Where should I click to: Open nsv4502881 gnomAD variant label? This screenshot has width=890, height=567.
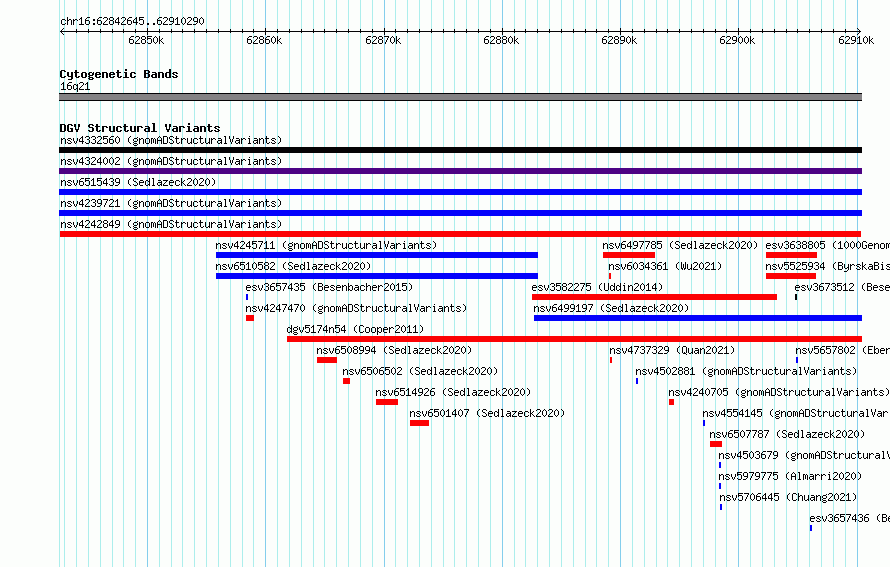(746, 371)
